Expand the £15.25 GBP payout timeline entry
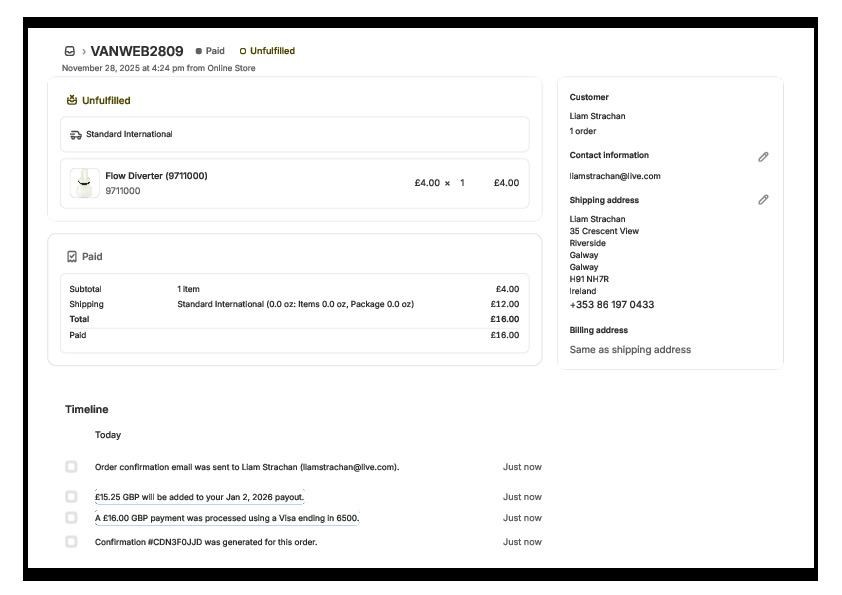Viewport: 842px width, 595px height. tap(199, 497)
